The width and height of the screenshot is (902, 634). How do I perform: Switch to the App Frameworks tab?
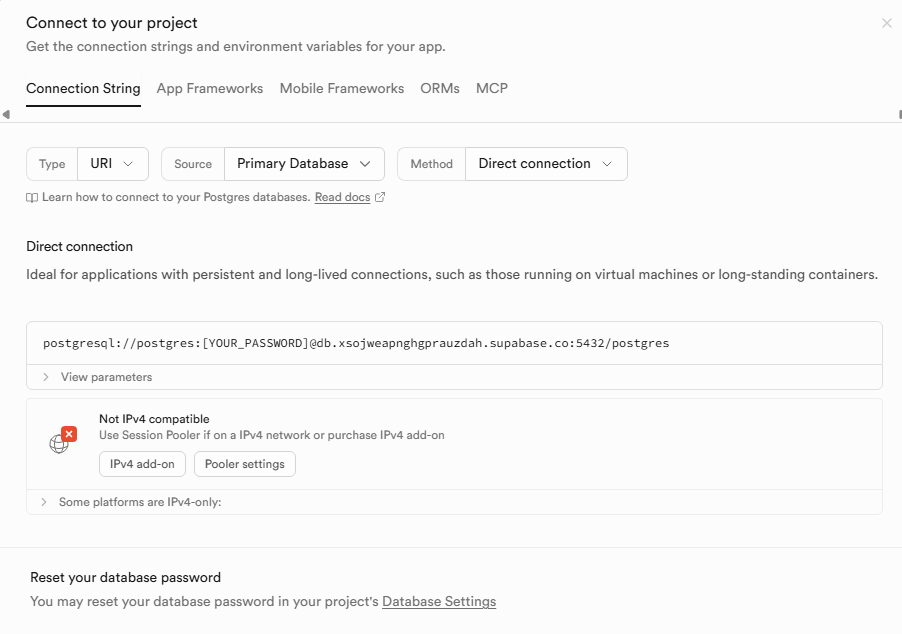point(210,88)
